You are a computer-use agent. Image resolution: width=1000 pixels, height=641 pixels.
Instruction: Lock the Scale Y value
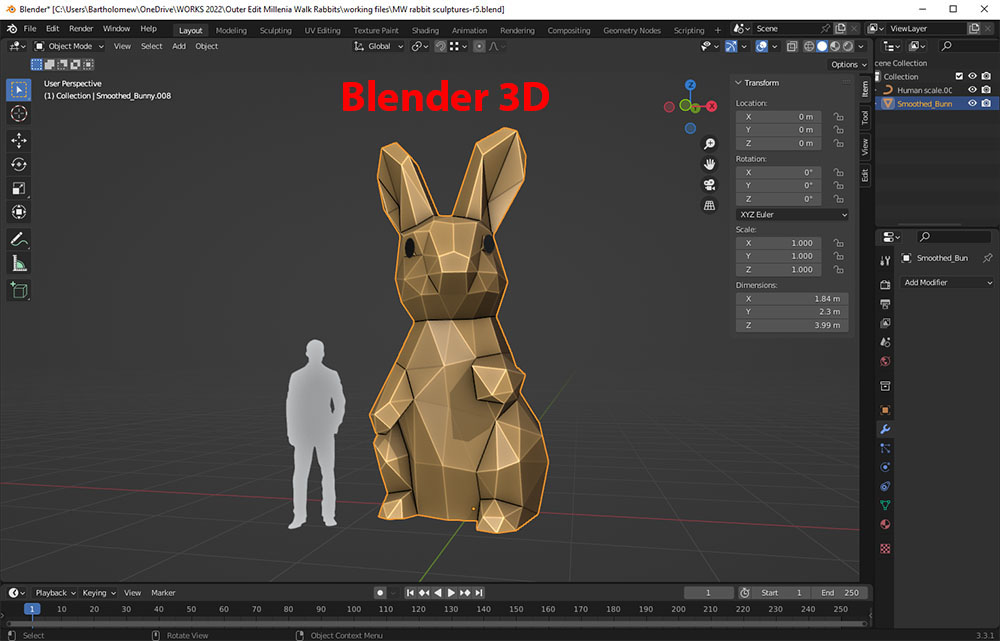[839, 256]
